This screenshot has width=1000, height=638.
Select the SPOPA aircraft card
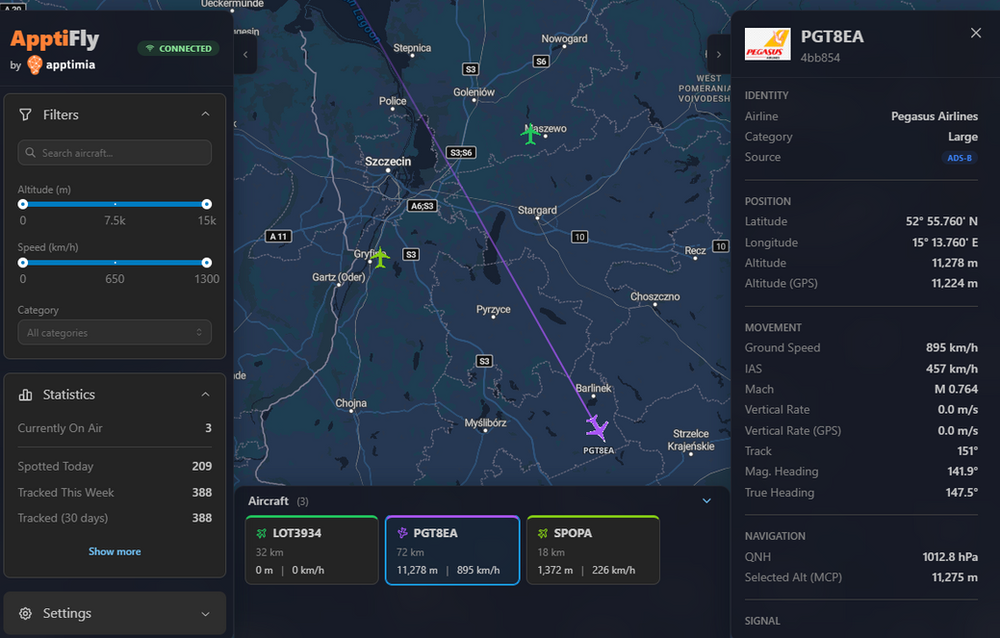click(593, 550)
